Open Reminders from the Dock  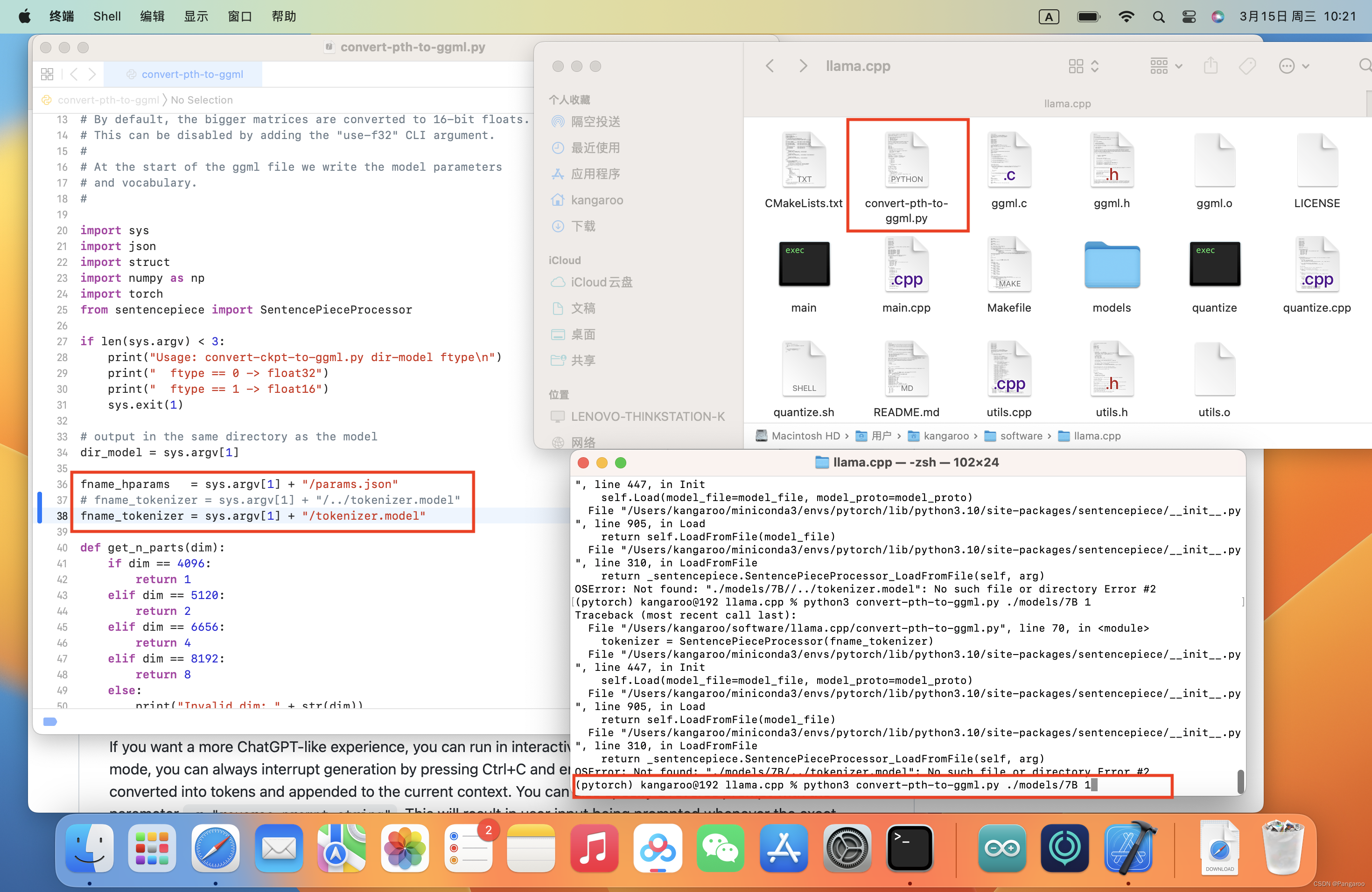468,848
